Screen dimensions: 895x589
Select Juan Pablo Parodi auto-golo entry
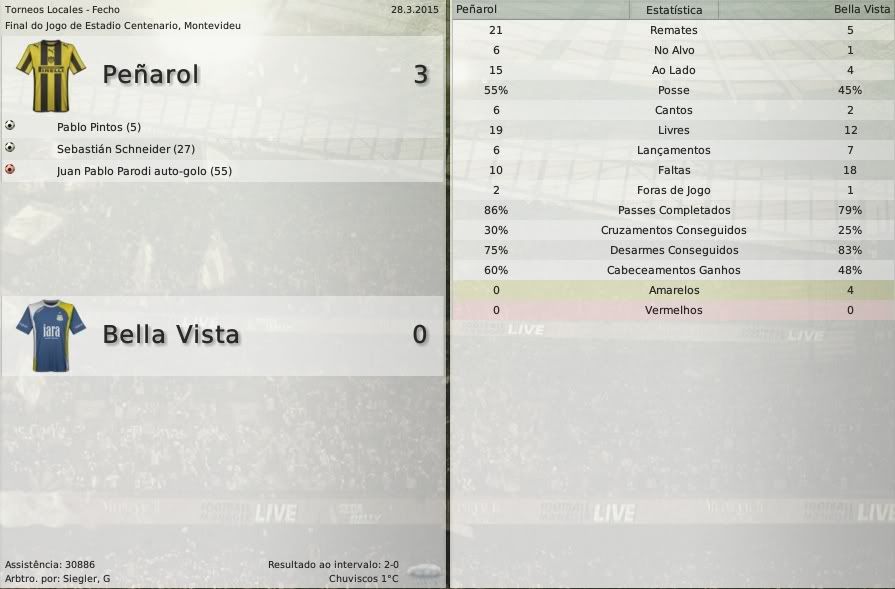144,171
